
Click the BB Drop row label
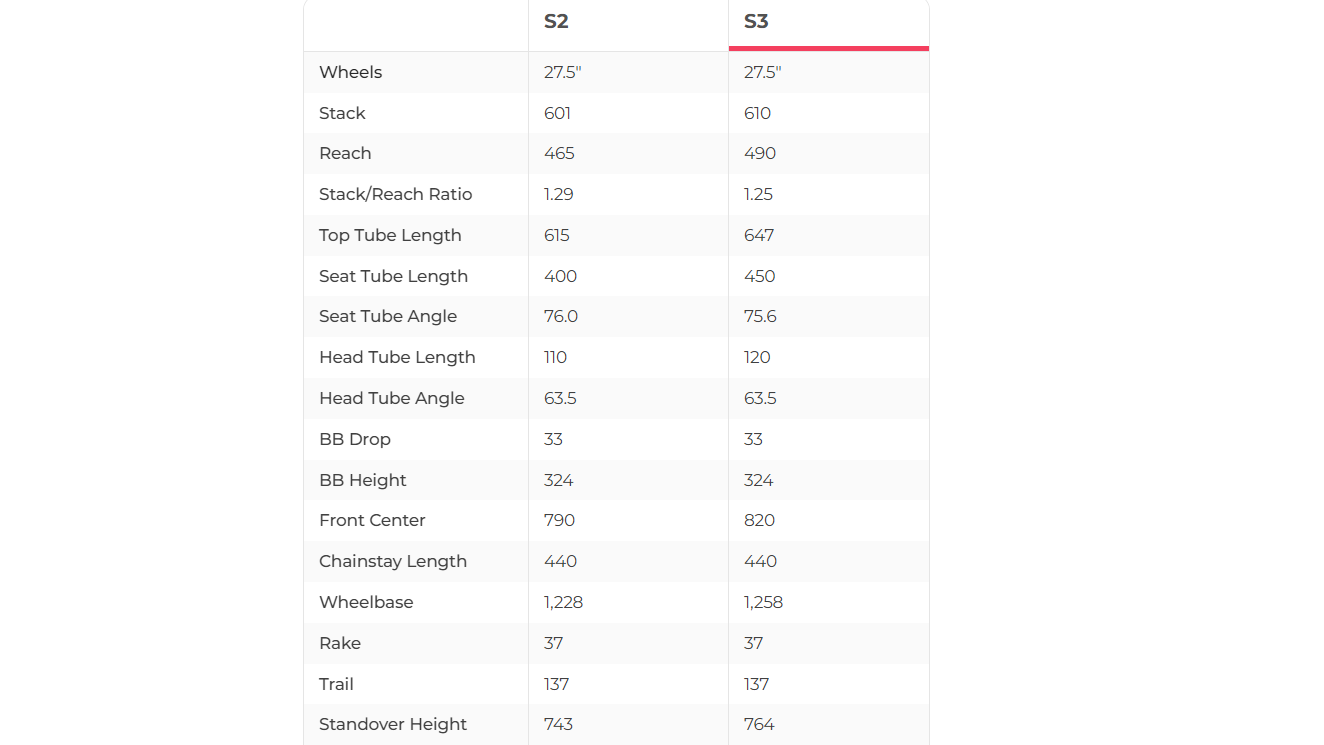(x=355, y=439)
